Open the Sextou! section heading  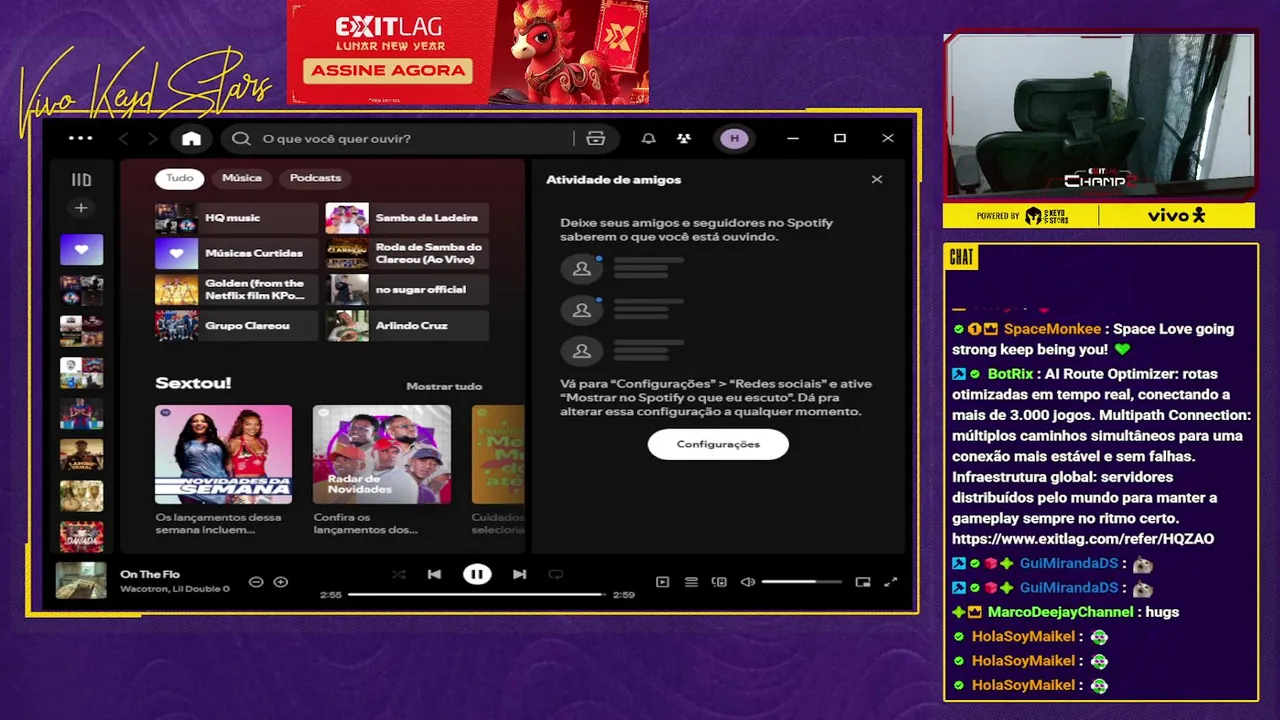(x=193, y=383)
